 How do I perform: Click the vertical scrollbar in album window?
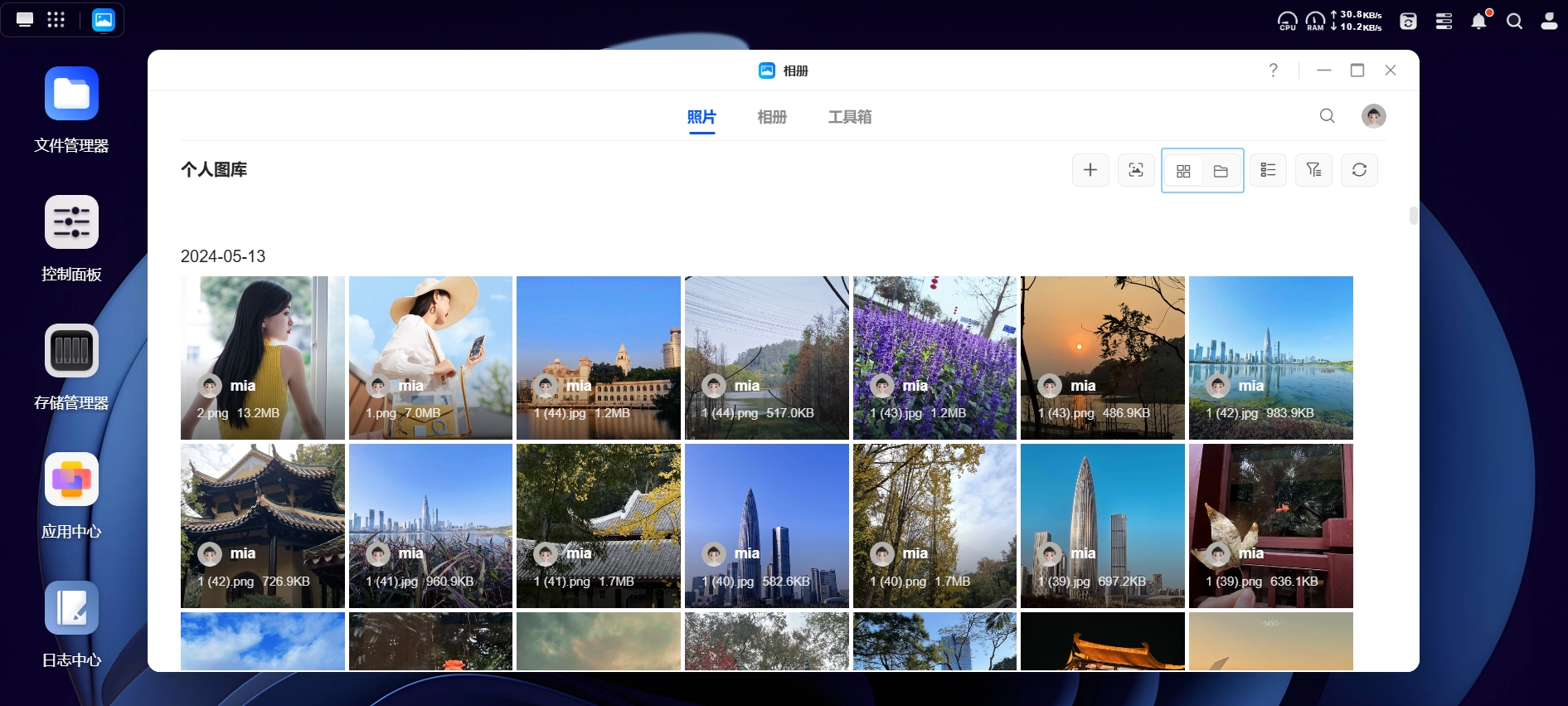(1413, 216)
